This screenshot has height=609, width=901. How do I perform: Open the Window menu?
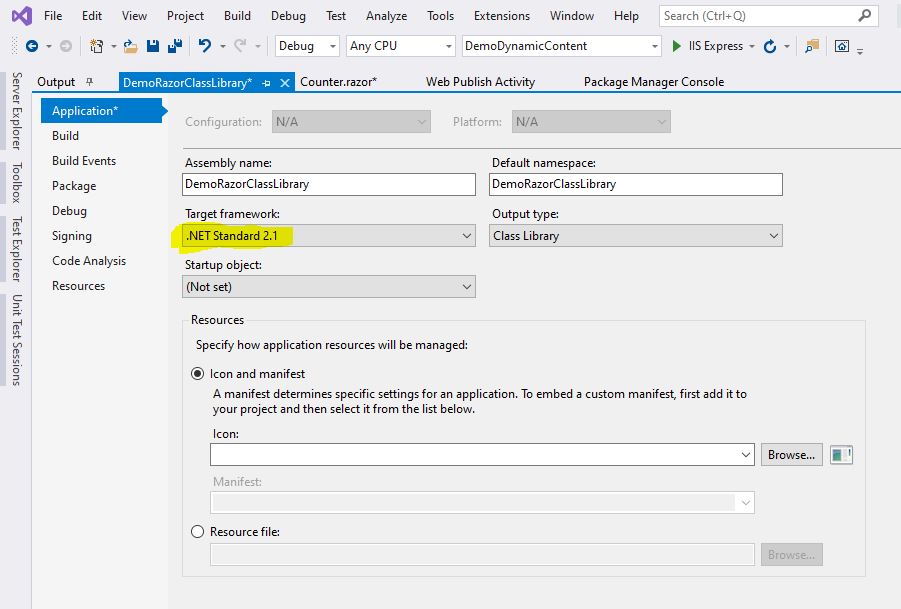572,16
